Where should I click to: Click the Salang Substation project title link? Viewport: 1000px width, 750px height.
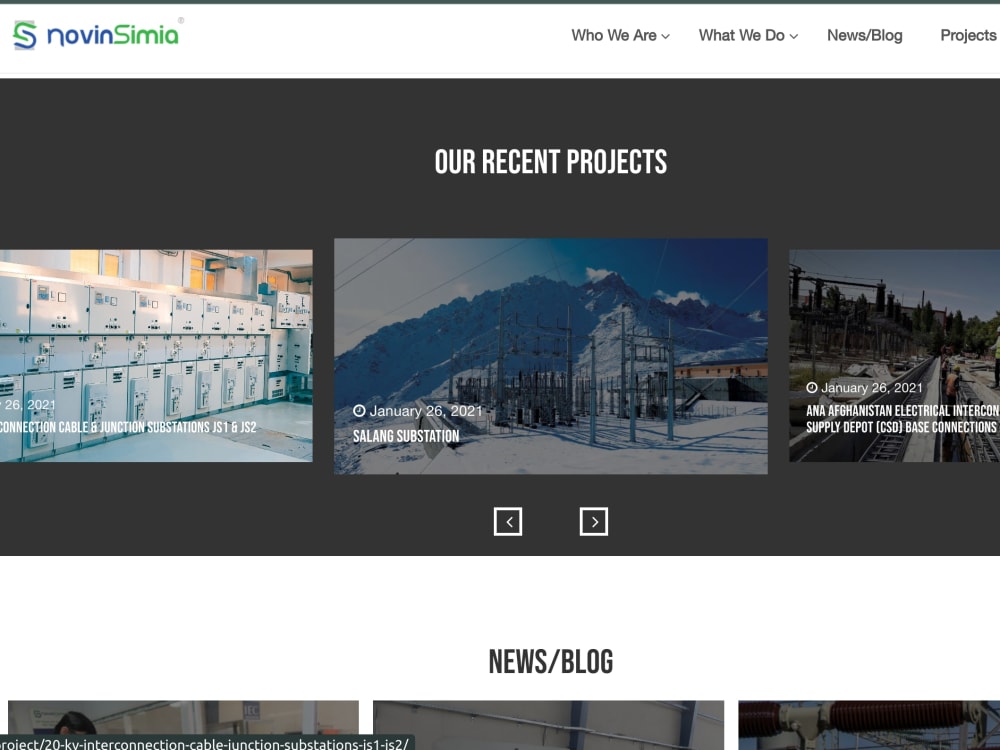pos(406,436)
